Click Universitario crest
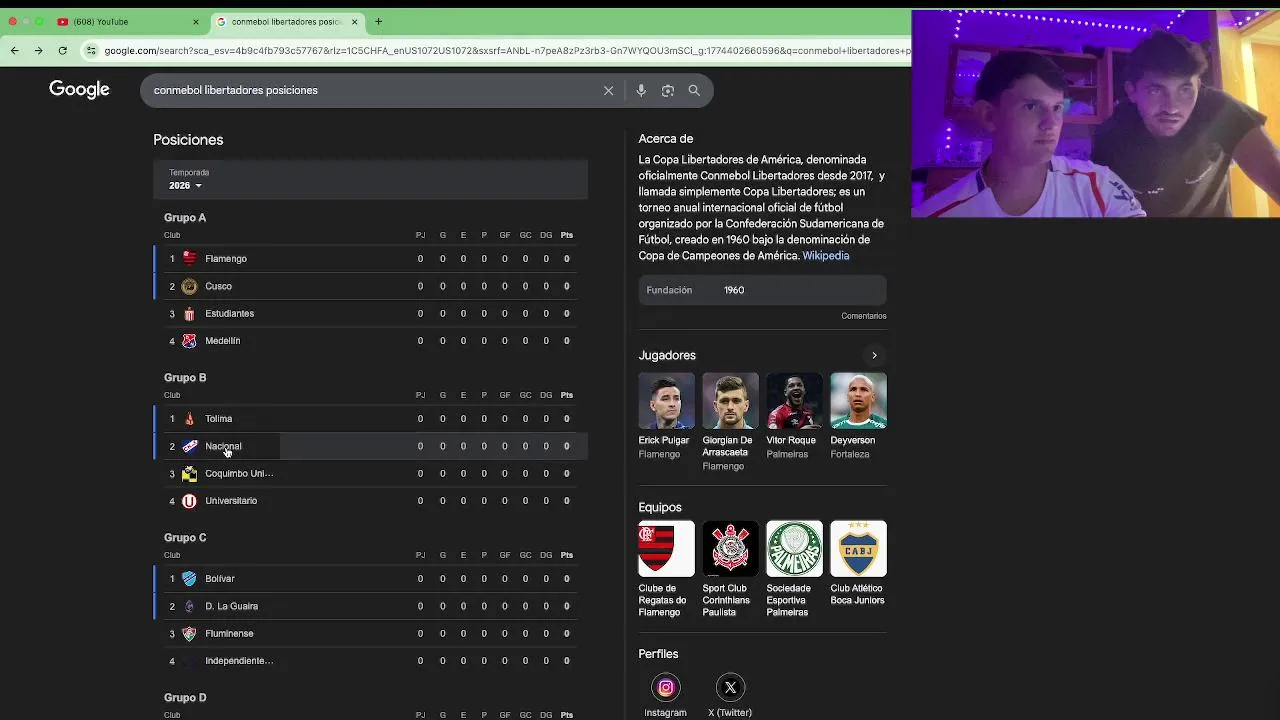The width and height of the screenshot is (1280, 720). 189,500
